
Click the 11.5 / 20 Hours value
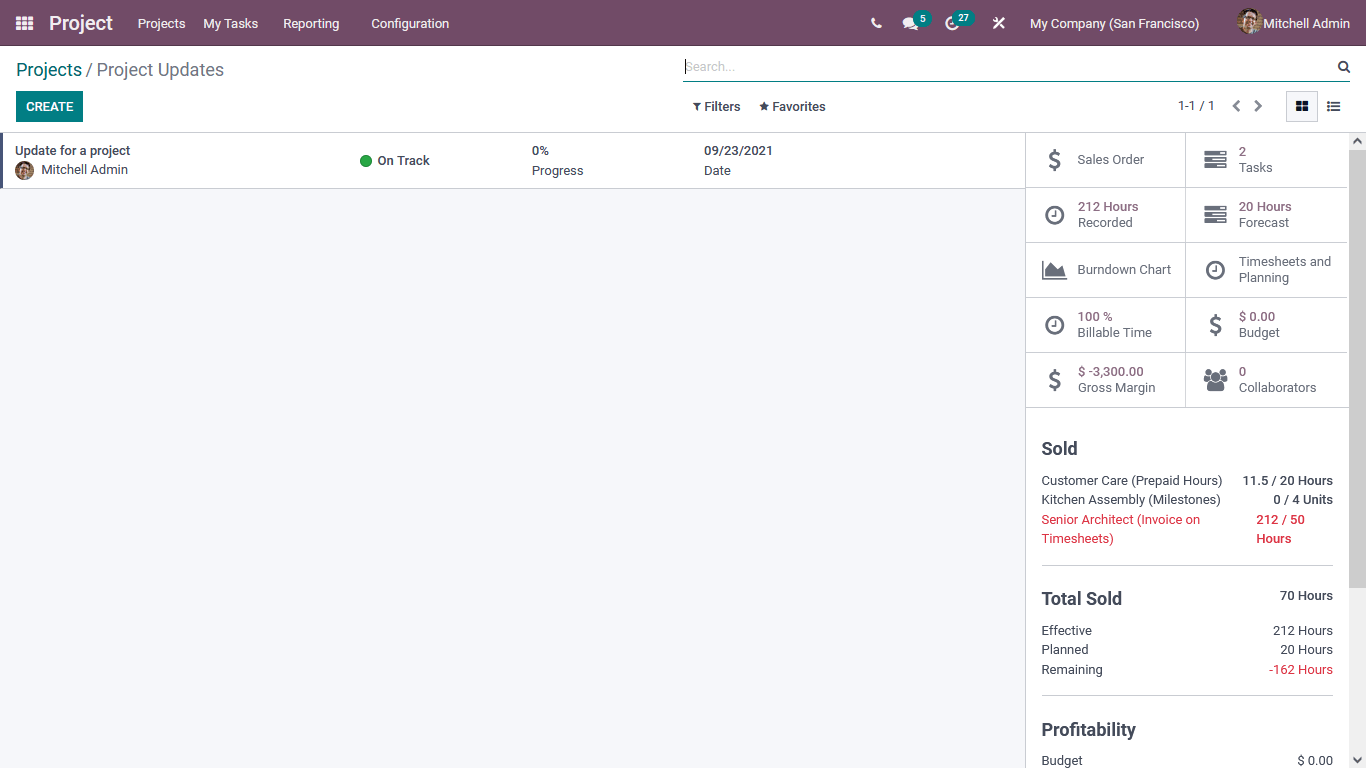[x=1288, y=481]
